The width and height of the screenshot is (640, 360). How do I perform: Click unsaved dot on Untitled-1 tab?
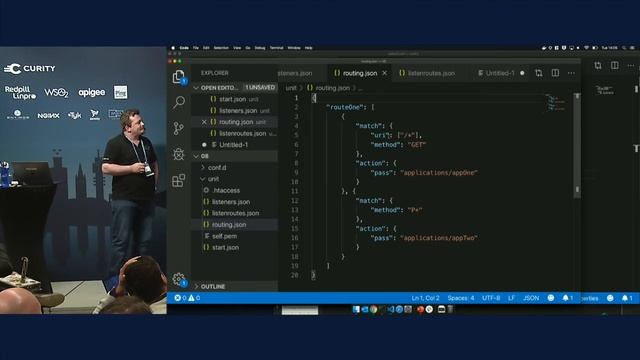pyautogui.click(x=522, y=73)
